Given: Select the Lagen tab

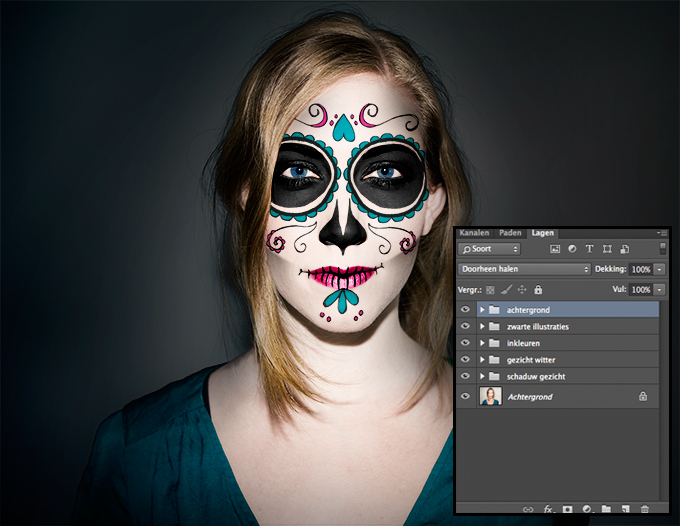Looking at the screenshot, I should (x=543, y=233).
